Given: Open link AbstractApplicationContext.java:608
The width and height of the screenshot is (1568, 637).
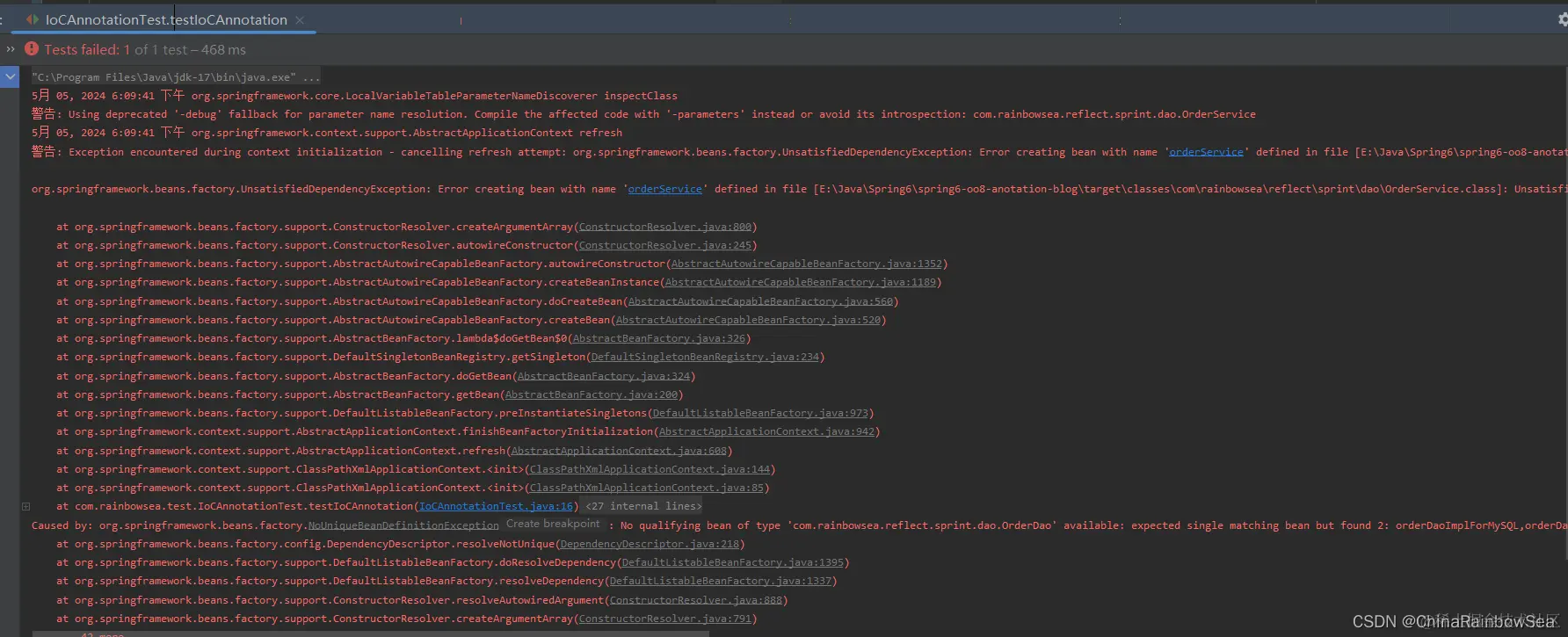Looking at the screenshot, I should (619, 451).
